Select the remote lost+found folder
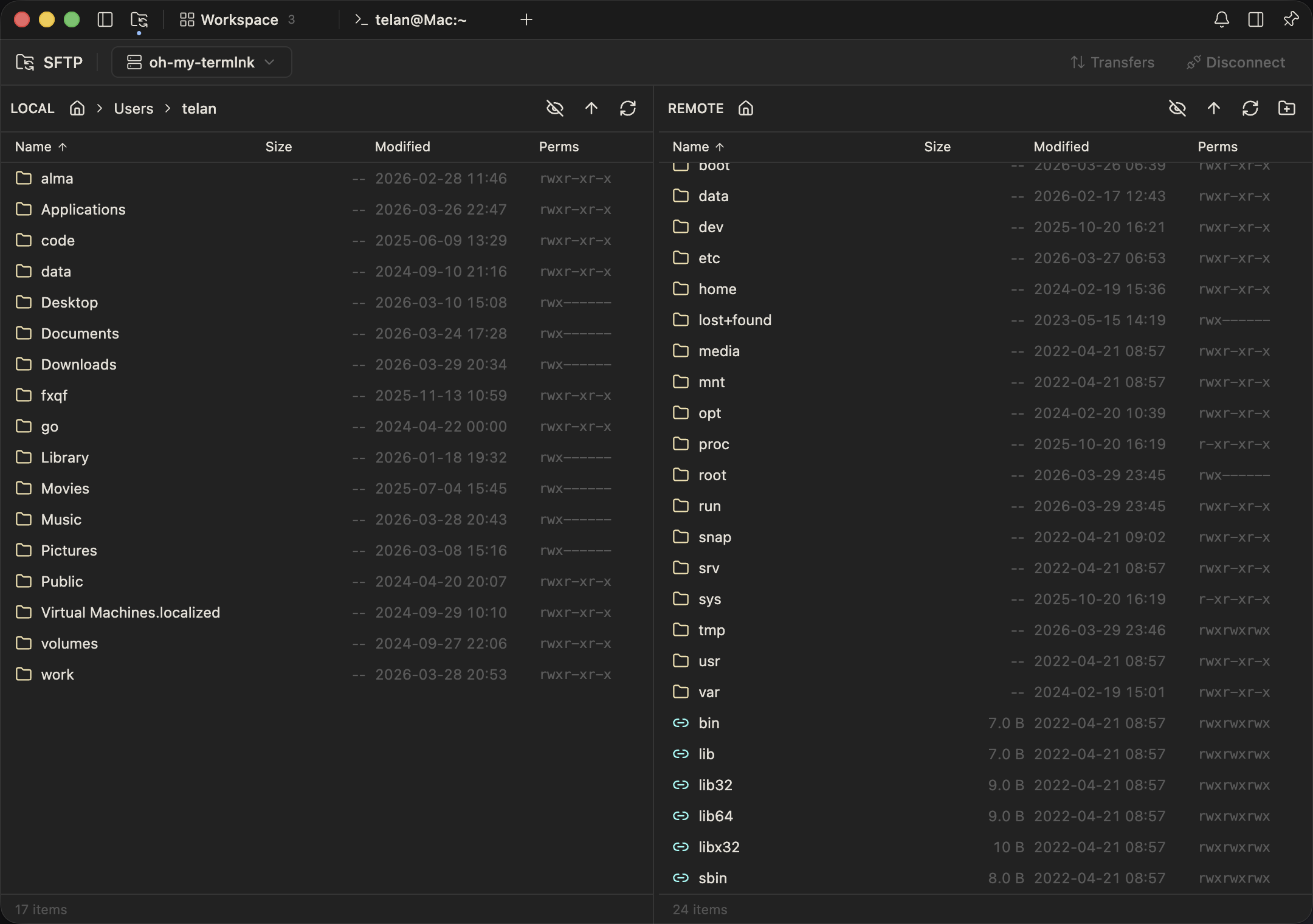Viewport: 1313px width, 924px height. tap(985, 320)
